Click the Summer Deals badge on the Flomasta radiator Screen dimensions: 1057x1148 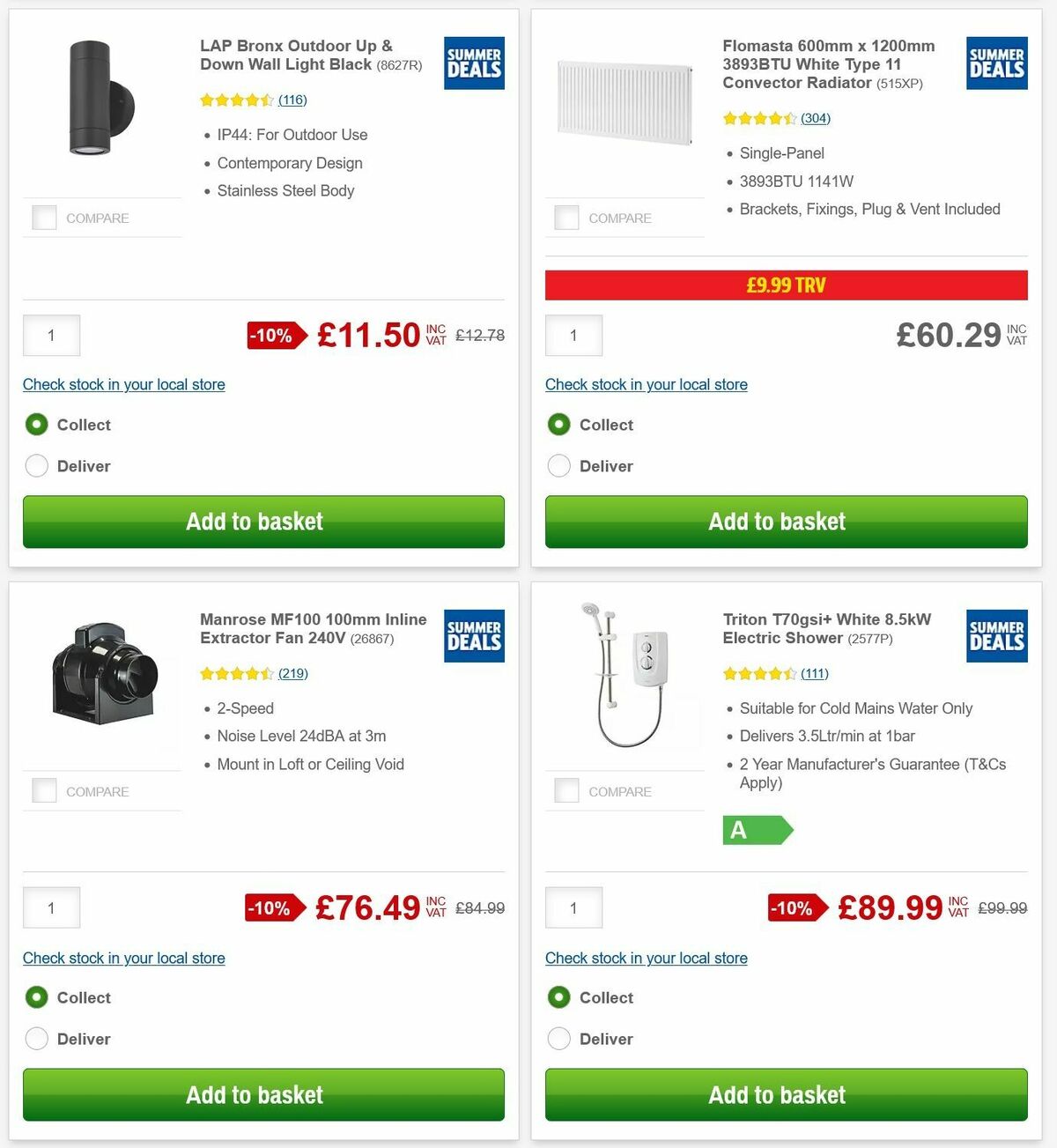pyautogui.click(x=996, y=63)
